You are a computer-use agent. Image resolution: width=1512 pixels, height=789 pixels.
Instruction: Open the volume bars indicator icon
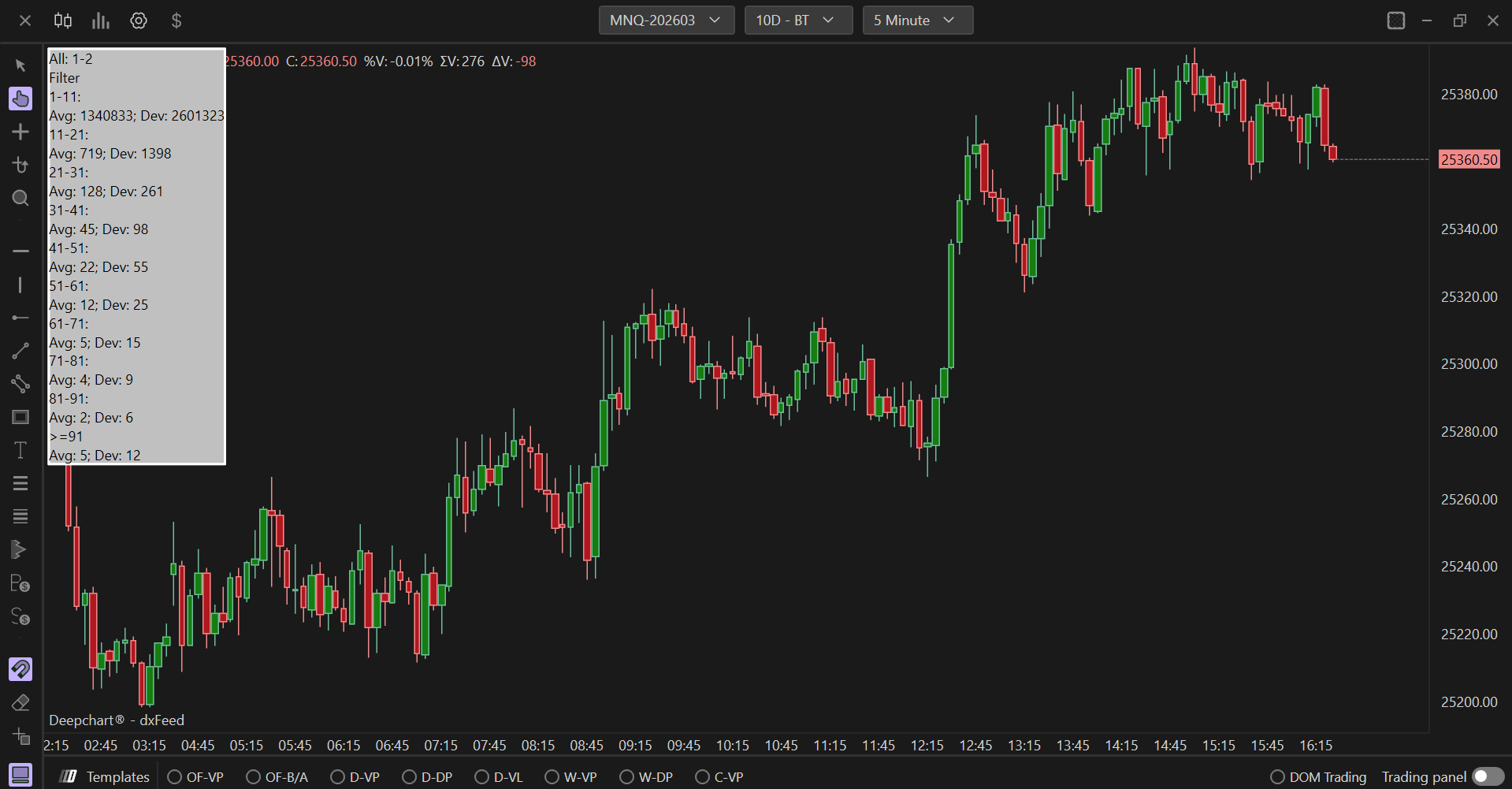(100, 20)
